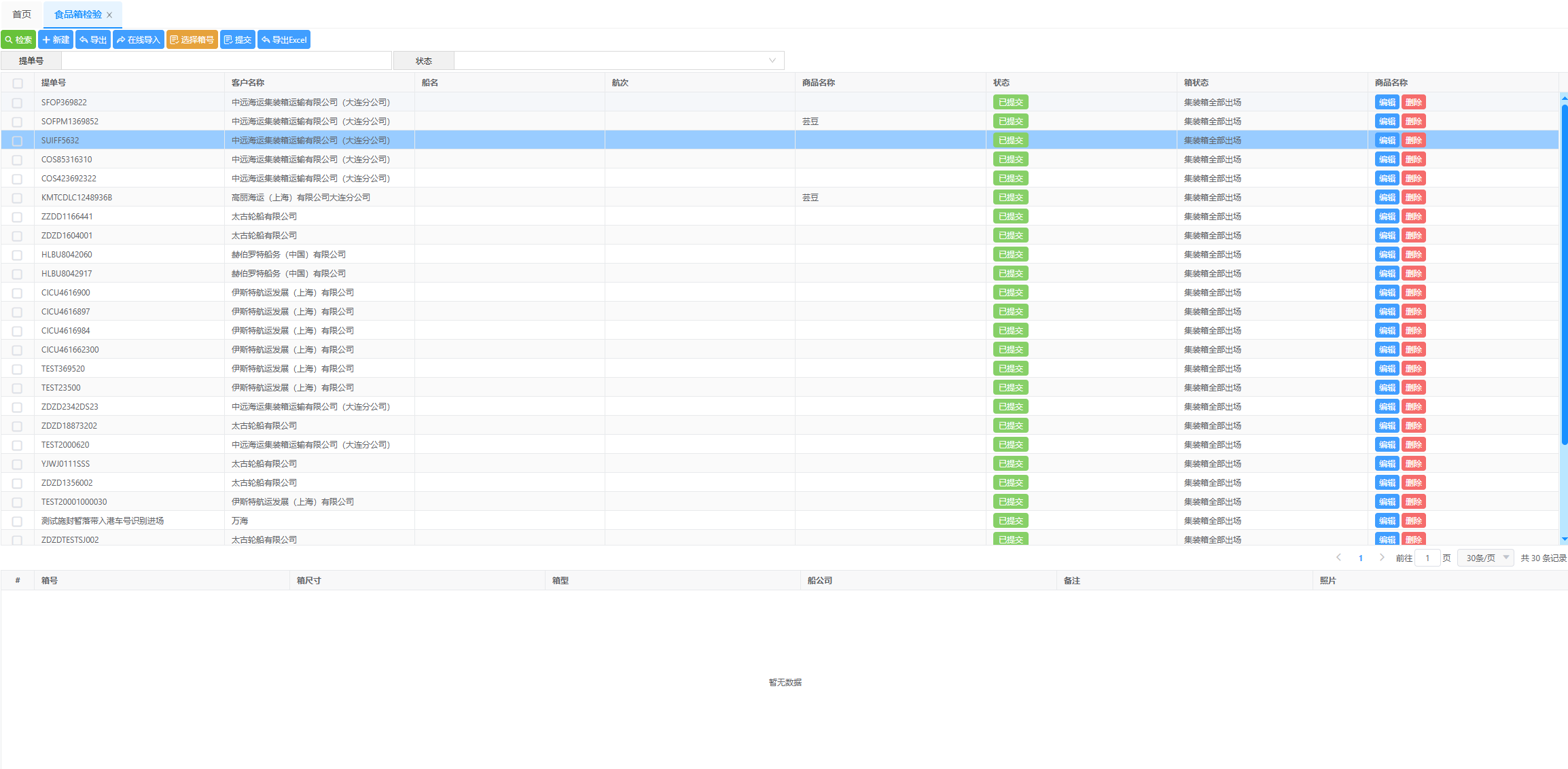Switch to the 首页 tab
Viewport: 1568px width, 769px height.
tap(22, 14)
